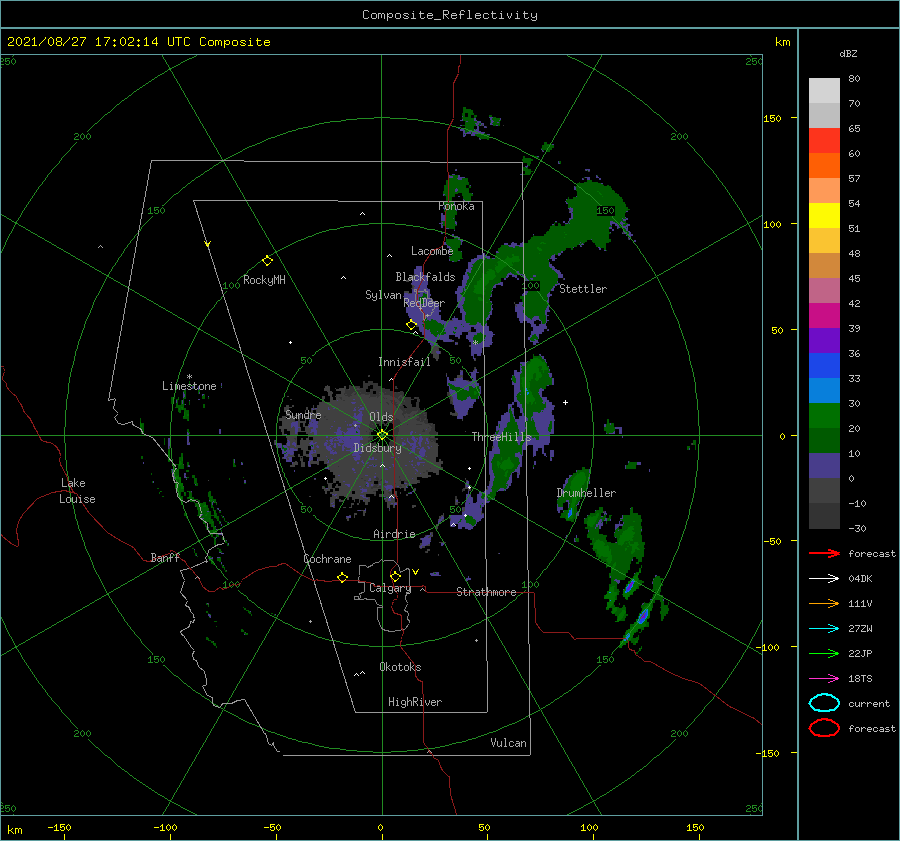Screen dimensions: 900x841
Task: Click the Strathmore town label
Action: pos(486,592)
